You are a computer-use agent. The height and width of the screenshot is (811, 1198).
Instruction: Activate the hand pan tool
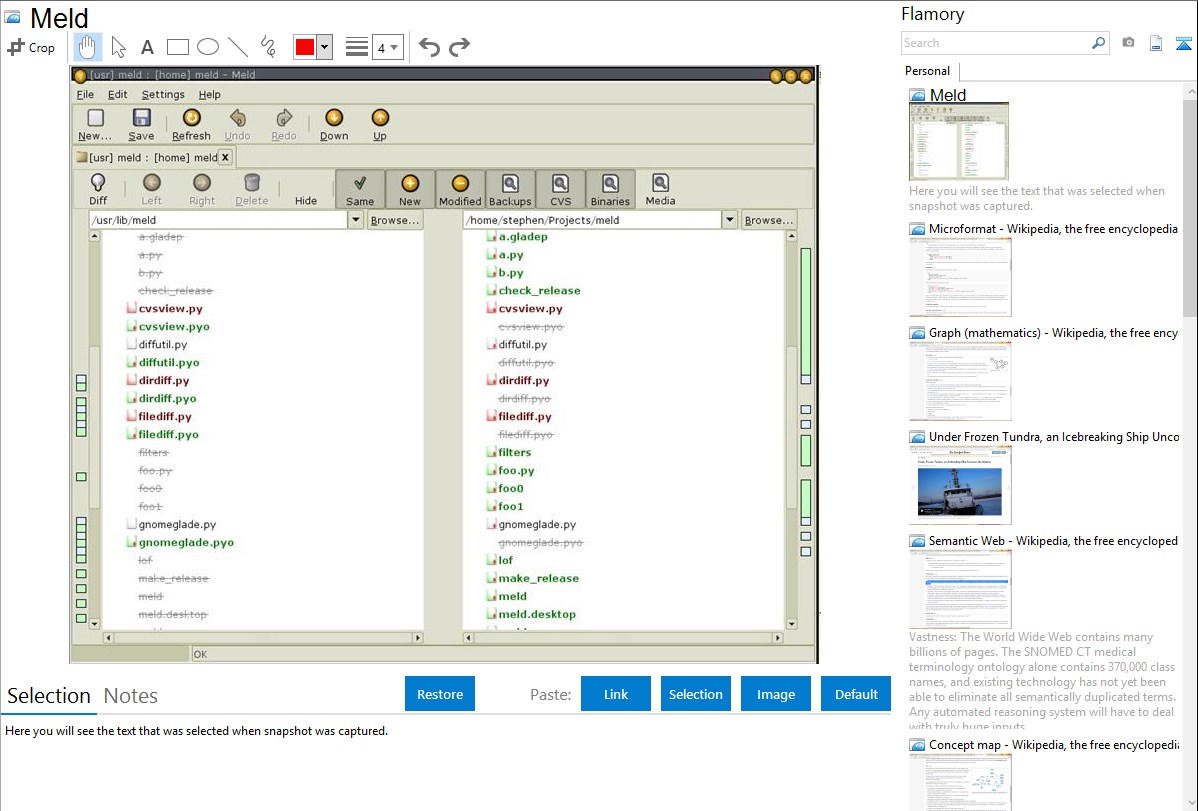(87, 47)
